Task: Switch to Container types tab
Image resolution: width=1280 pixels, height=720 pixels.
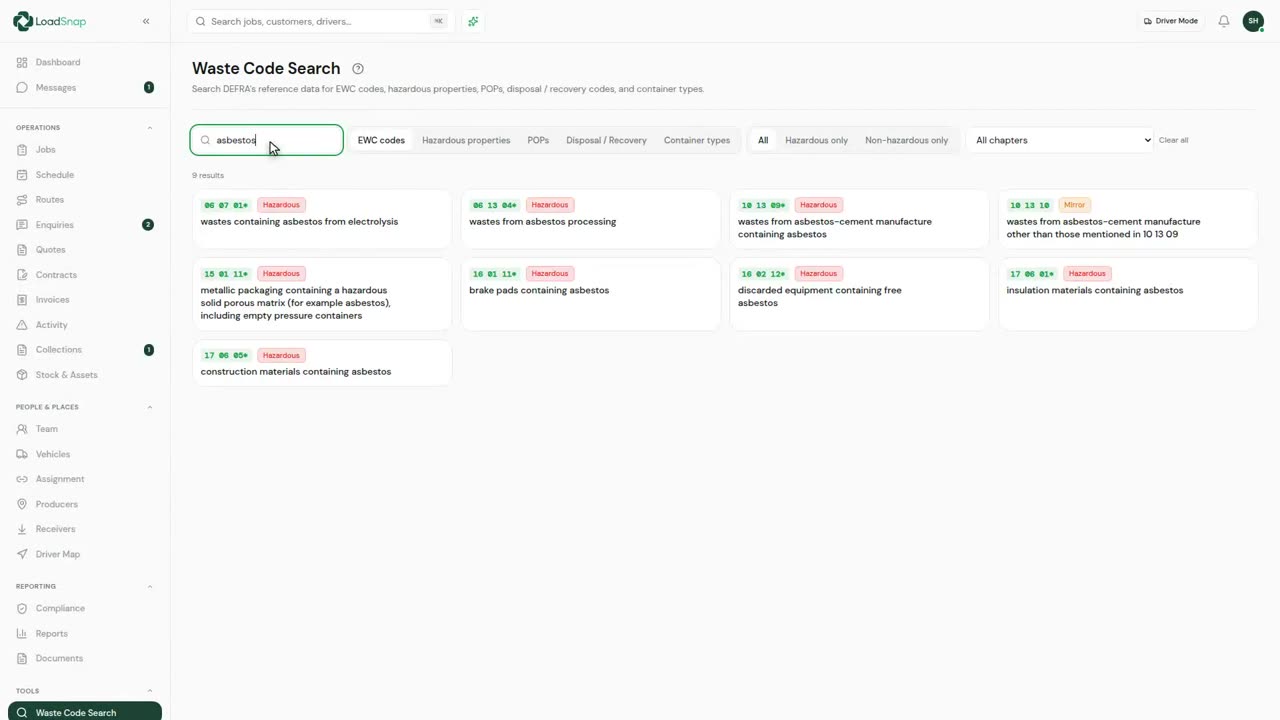Action: [x=697, y=140]
